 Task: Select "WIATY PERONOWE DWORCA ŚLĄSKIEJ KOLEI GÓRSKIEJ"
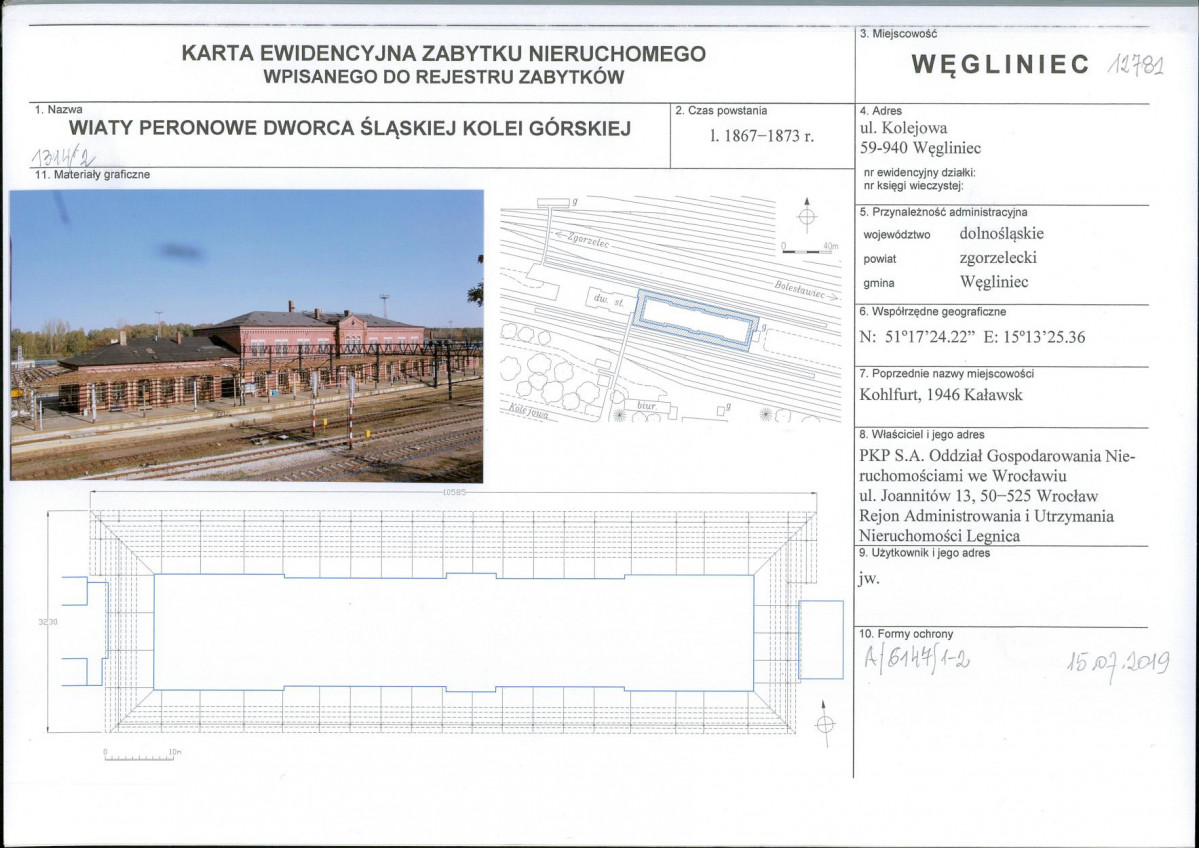[x=350, y=128]
